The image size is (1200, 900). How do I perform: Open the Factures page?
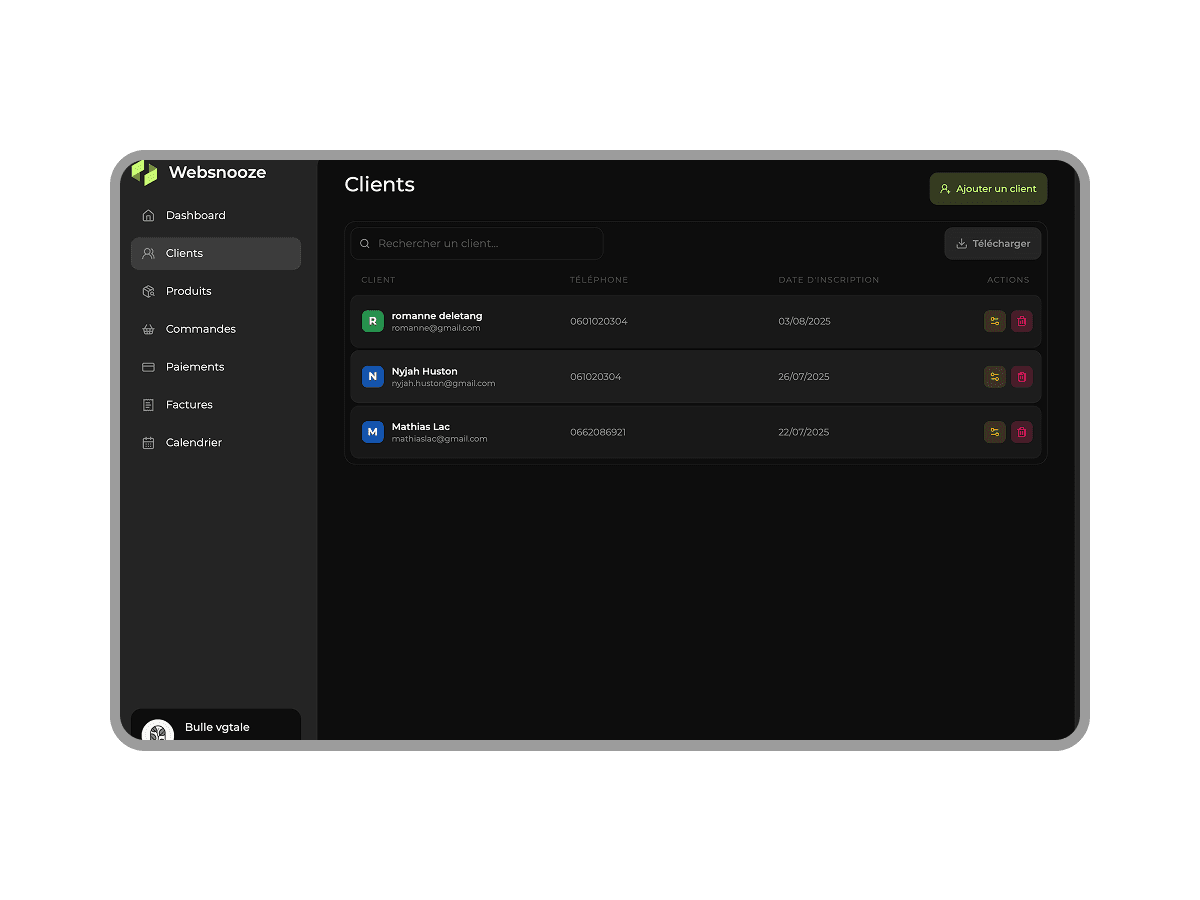[x=189, y=405]
